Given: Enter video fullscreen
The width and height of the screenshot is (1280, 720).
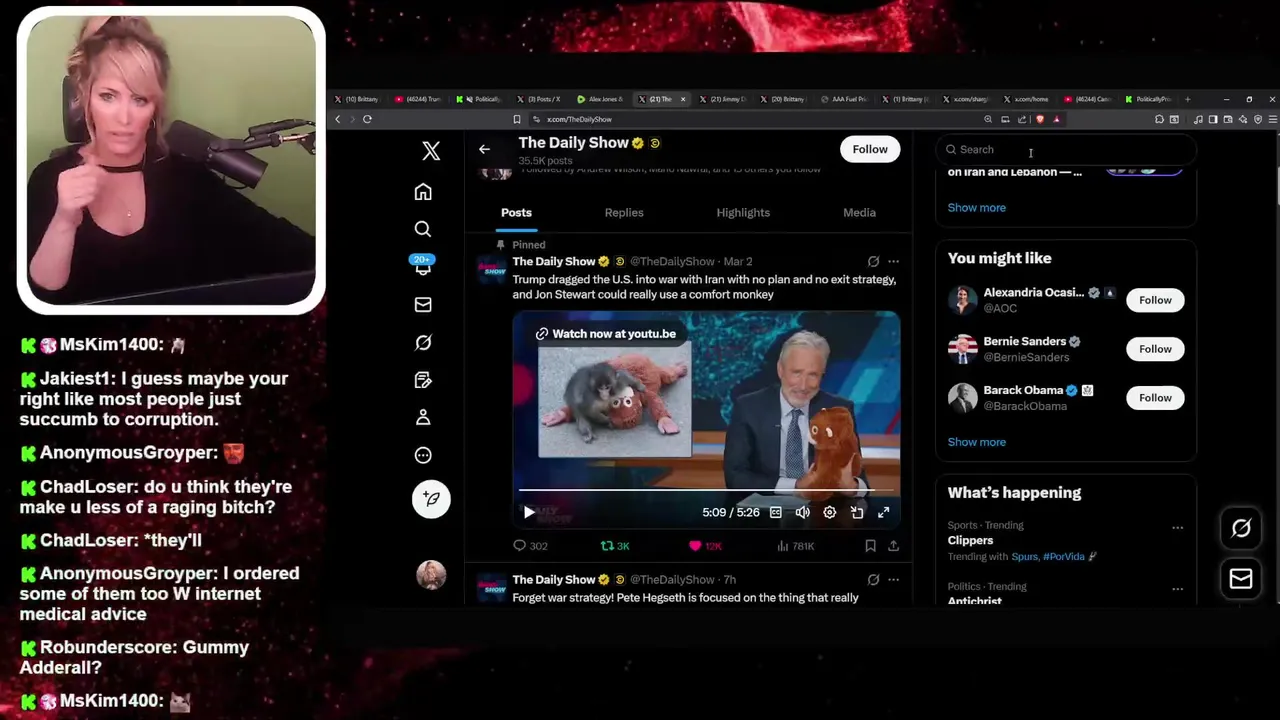Looking at the screenshot, I should click(x=884, y=512).
